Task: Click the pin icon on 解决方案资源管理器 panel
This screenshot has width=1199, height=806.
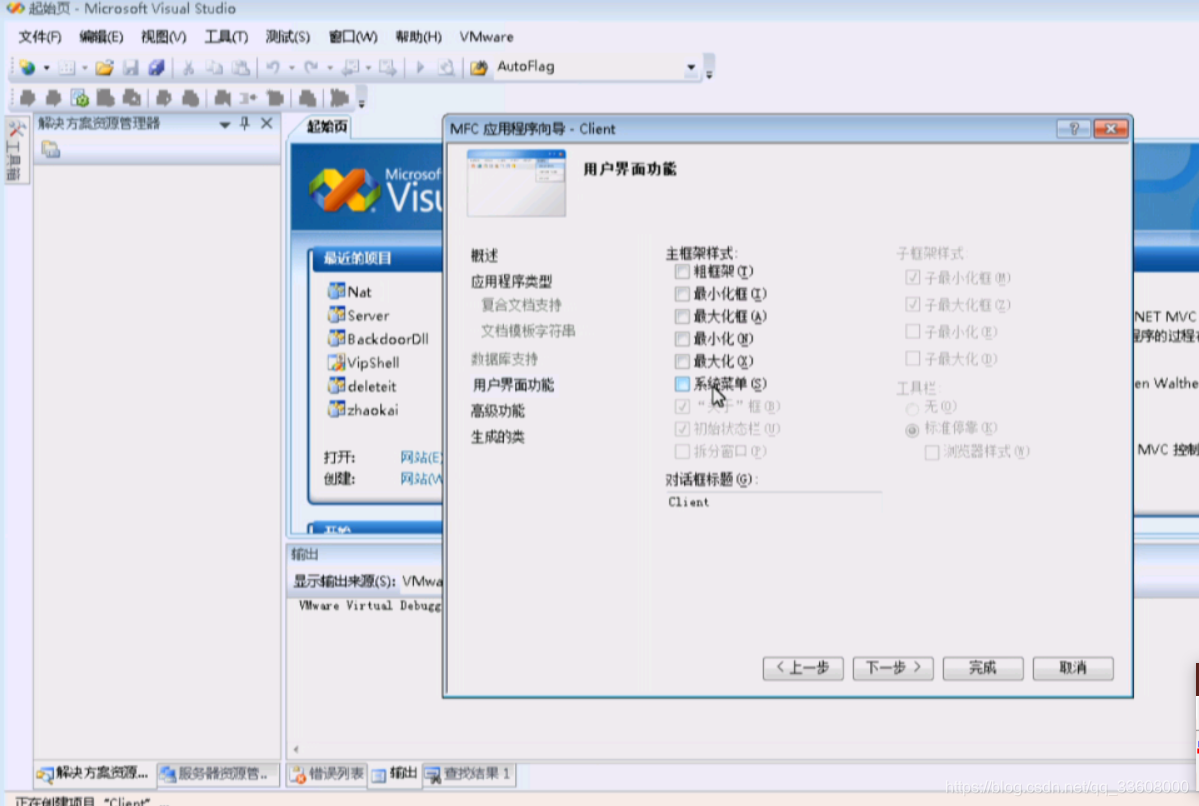Action: click(243, 122)
